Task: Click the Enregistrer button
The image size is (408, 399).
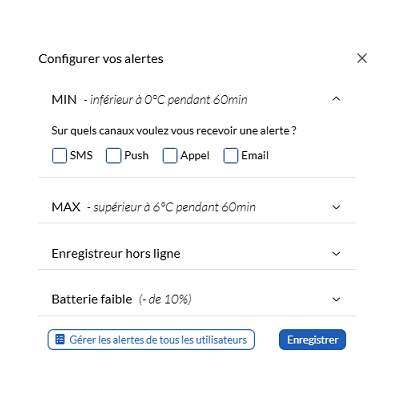Action: click(312, 340)
